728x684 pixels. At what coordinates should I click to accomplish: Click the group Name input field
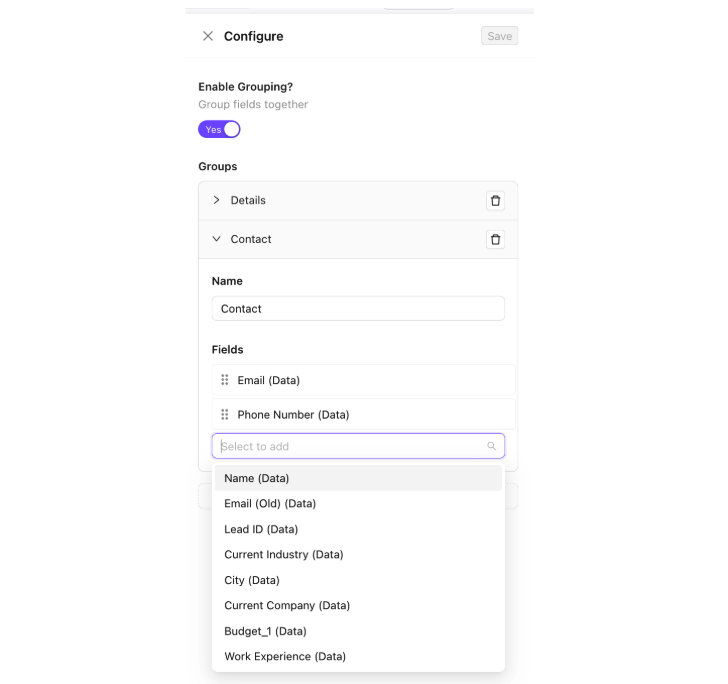pos(358,309)
